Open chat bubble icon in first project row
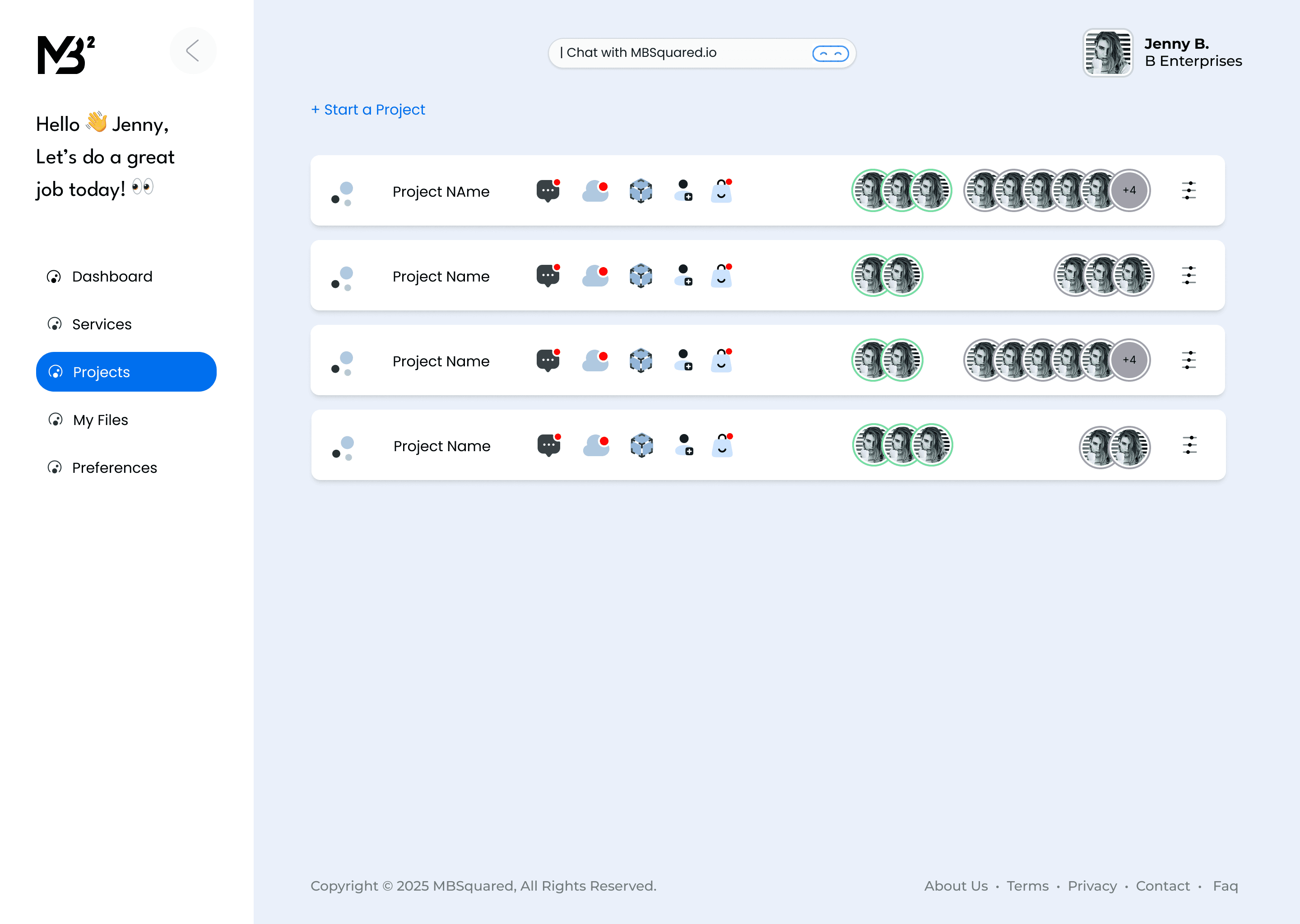This screenshot has width=1300, height=924. coord(548,190)
